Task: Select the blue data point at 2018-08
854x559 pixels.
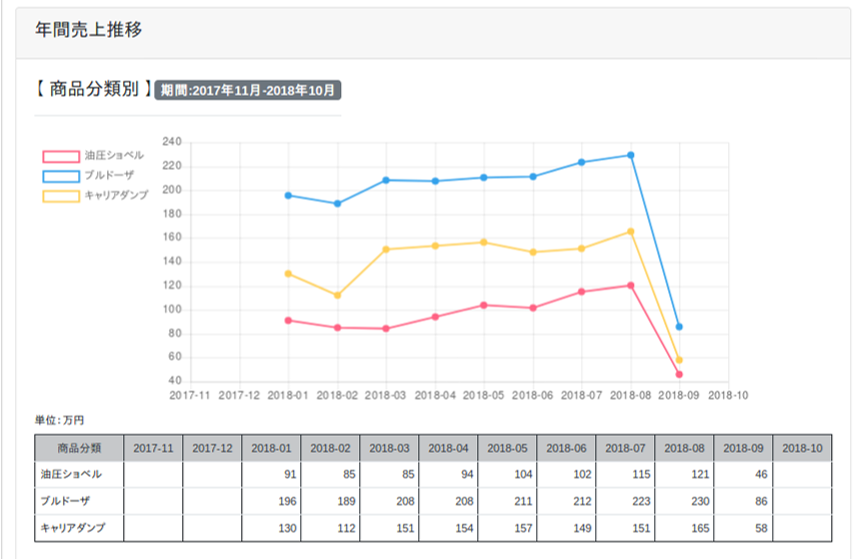Action: tap(631, 155)
